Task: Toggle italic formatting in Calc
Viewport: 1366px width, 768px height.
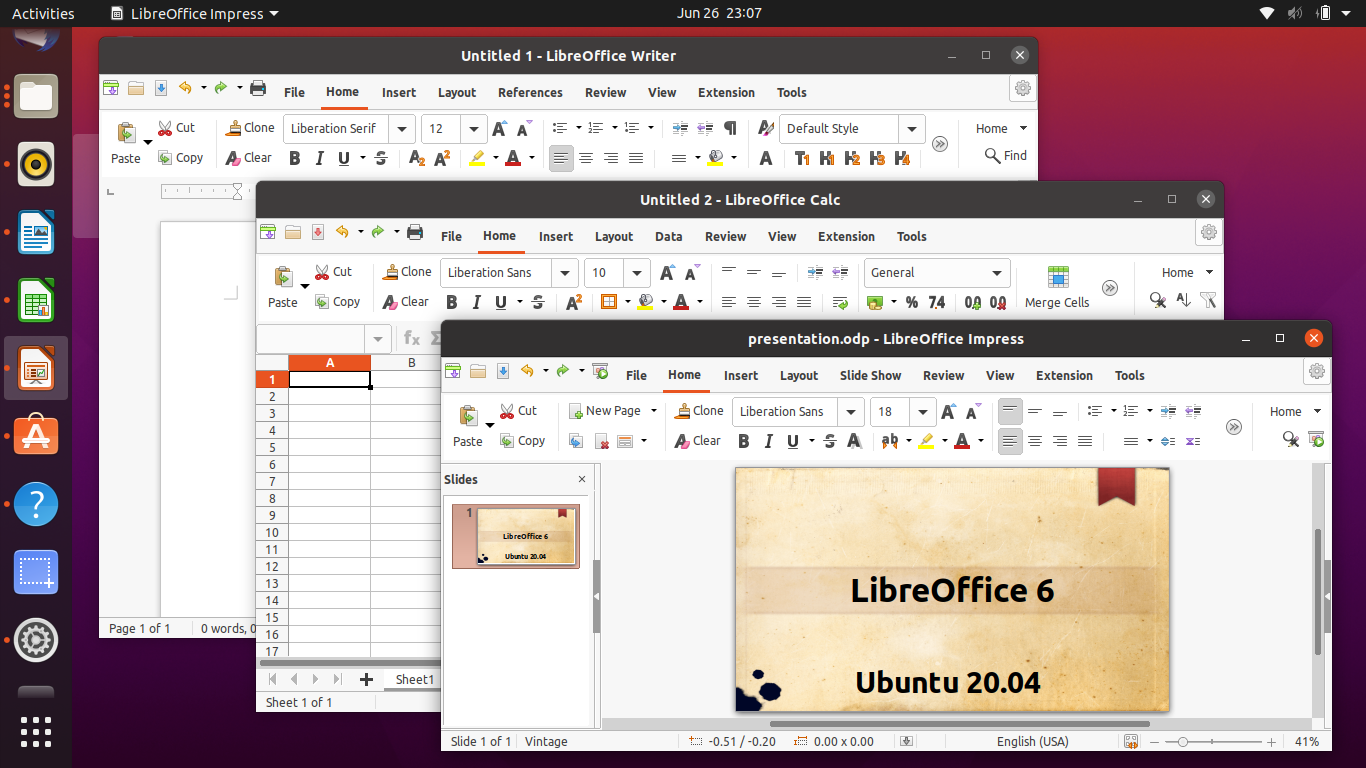Action: 476,301
